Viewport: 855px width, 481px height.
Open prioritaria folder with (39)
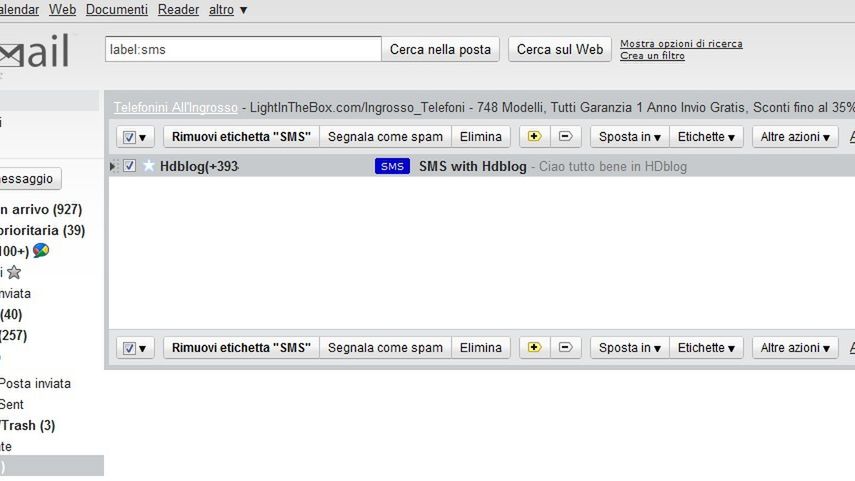(x=43, y=230)
